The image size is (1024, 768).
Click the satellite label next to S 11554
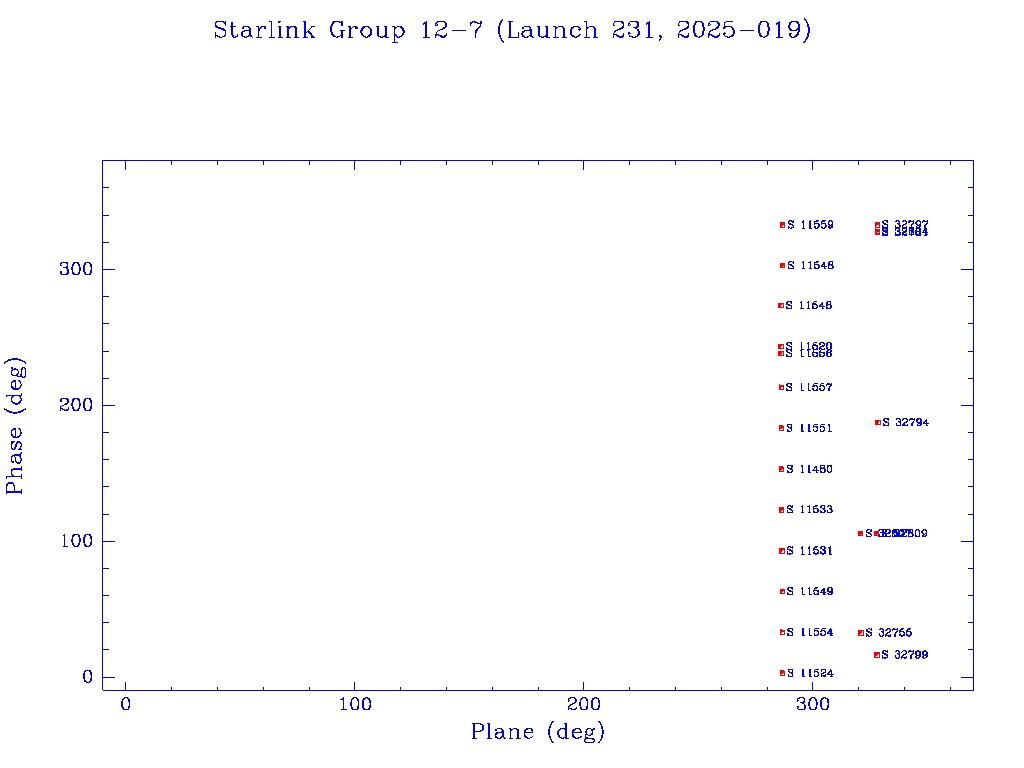888,632
